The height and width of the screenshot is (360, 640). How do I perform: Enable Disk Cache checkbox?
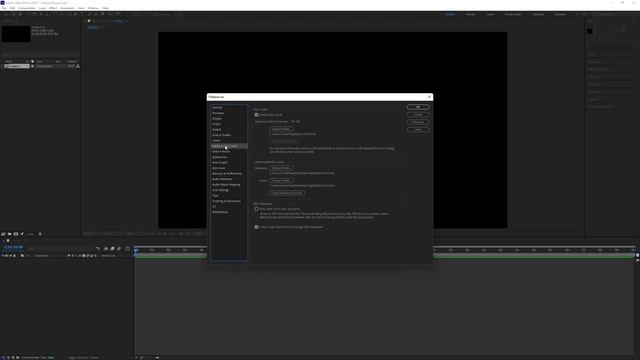256,115
